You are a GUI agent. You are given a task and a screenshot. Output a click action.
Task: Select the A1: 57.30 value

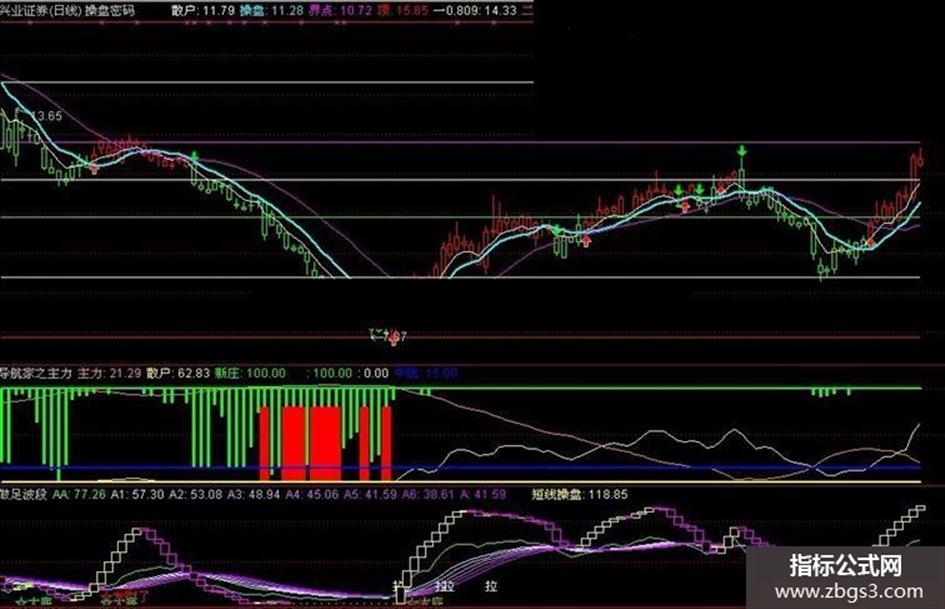tap(137, 494)
